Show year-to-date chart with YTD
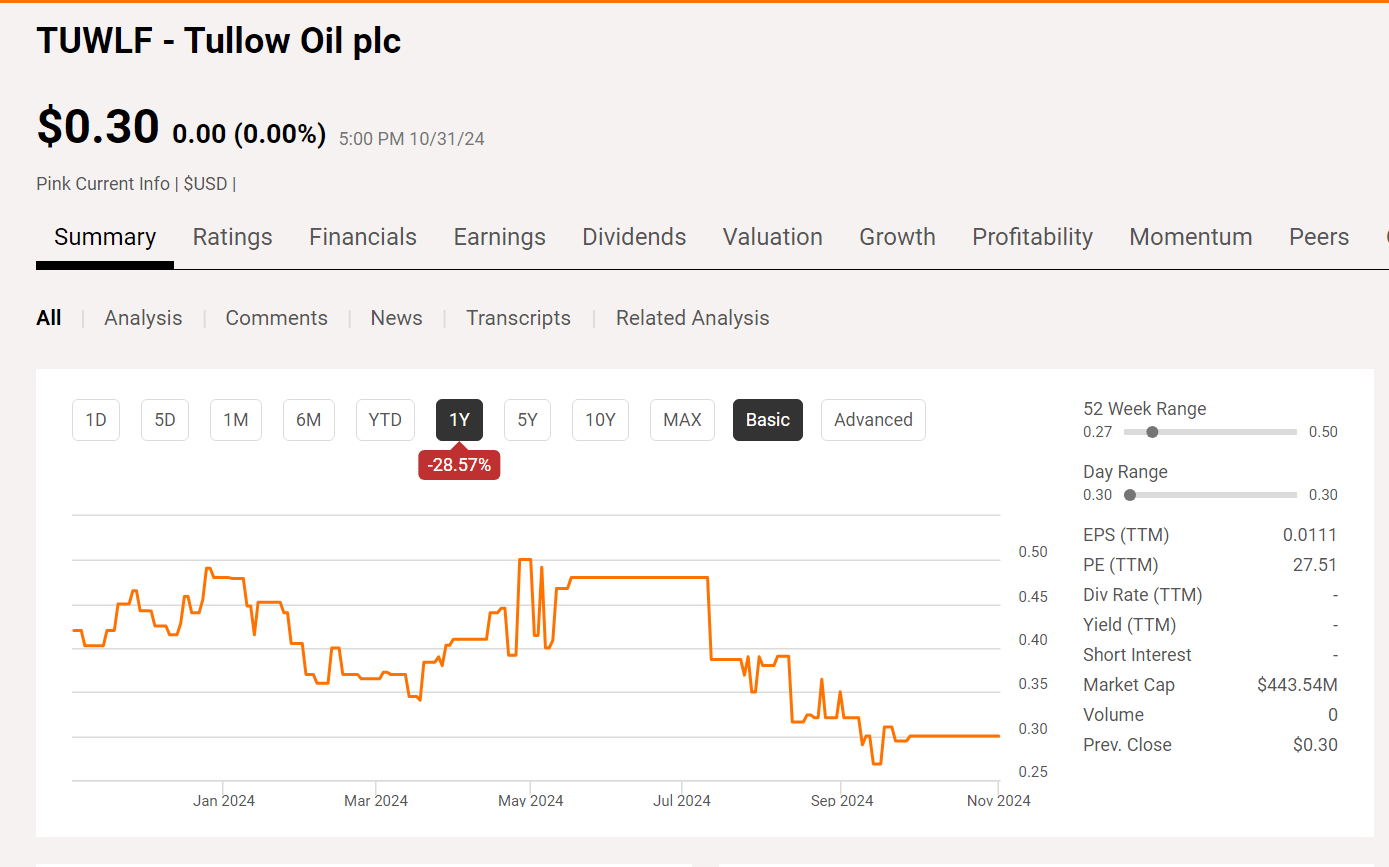1389x867 pixels. (x=385, y=420)
